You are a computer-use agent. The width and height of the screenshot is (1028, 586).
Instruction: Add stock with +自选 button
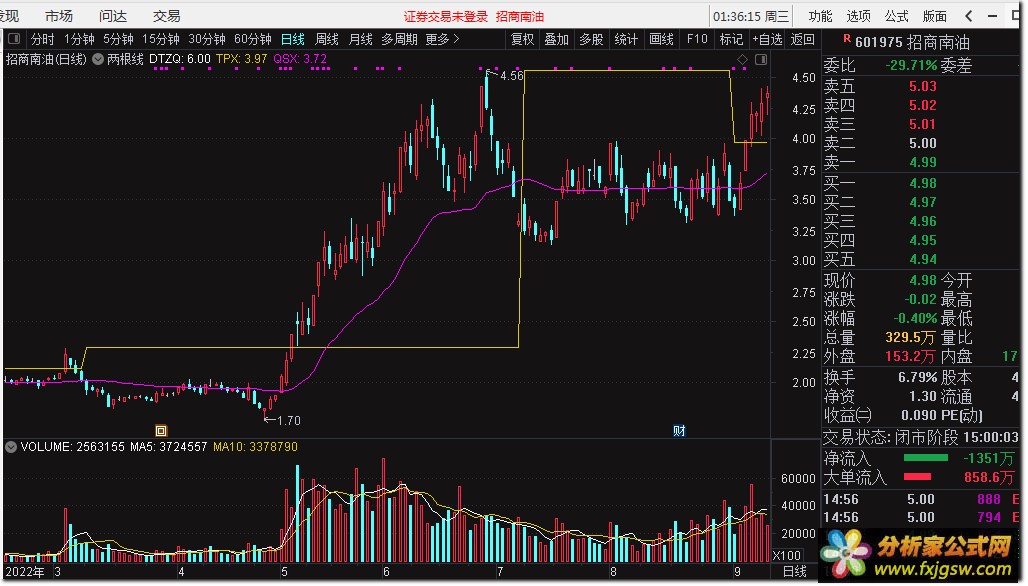(x=767, y=39)
